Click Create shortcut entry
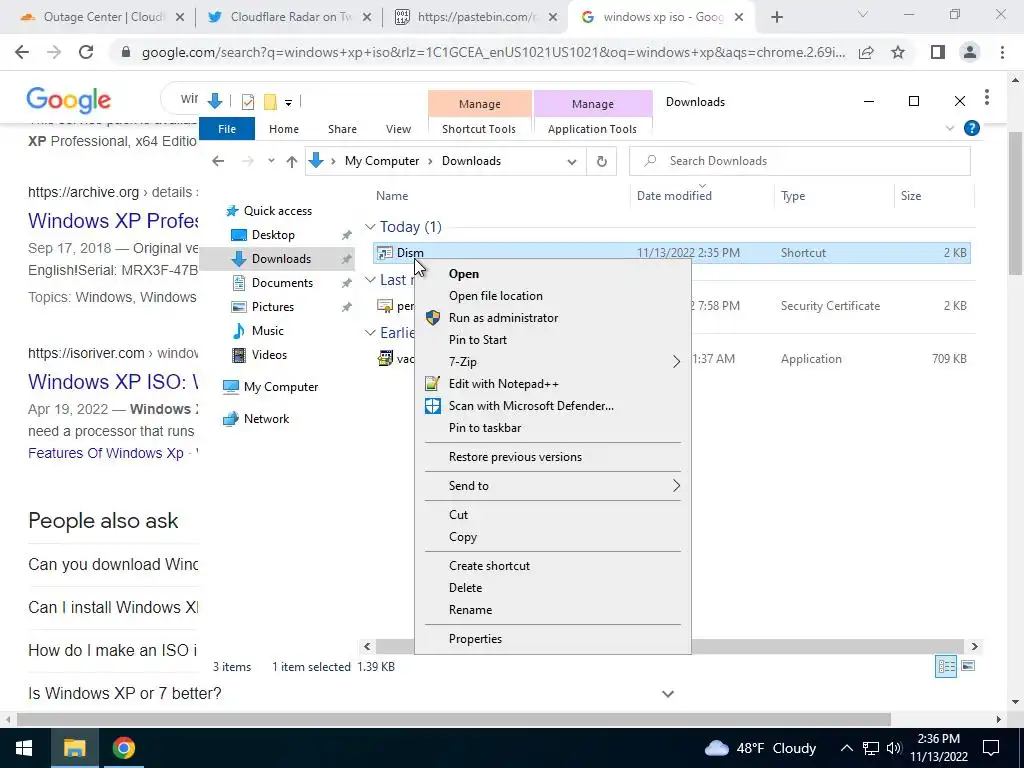The height and width of the screenshot is (768, 1024). [552, 566]
